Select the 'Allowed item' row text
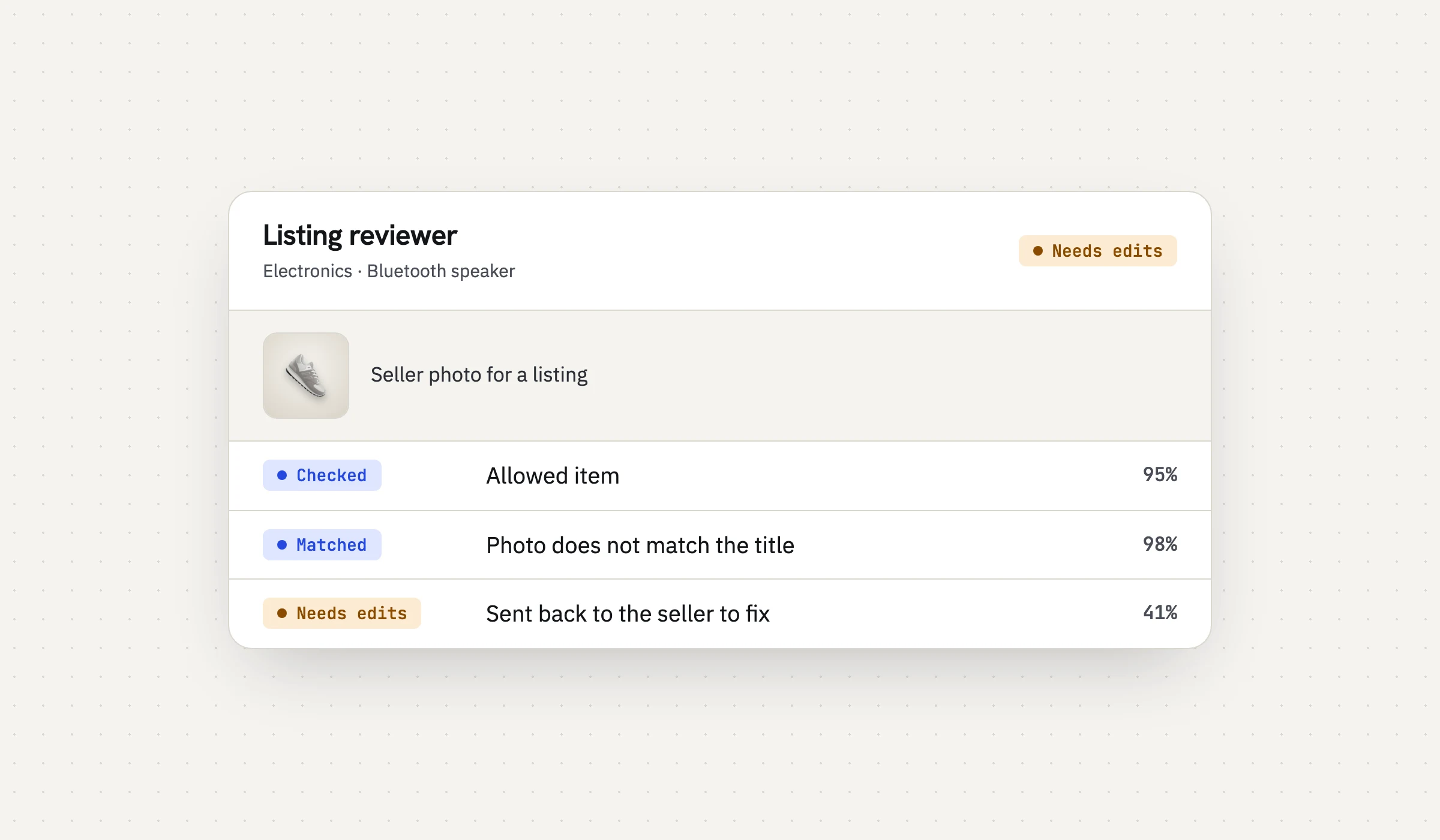This screenshot has height=840, width=1440. point(553,476)
